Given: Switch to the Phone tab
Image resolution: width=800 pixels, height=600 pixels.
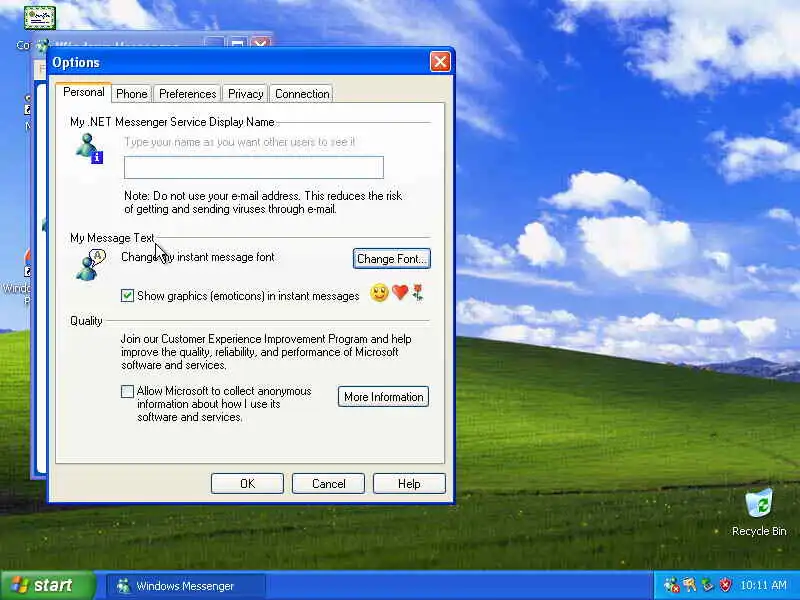Looking at the screenshot, I should click(132, 94).
